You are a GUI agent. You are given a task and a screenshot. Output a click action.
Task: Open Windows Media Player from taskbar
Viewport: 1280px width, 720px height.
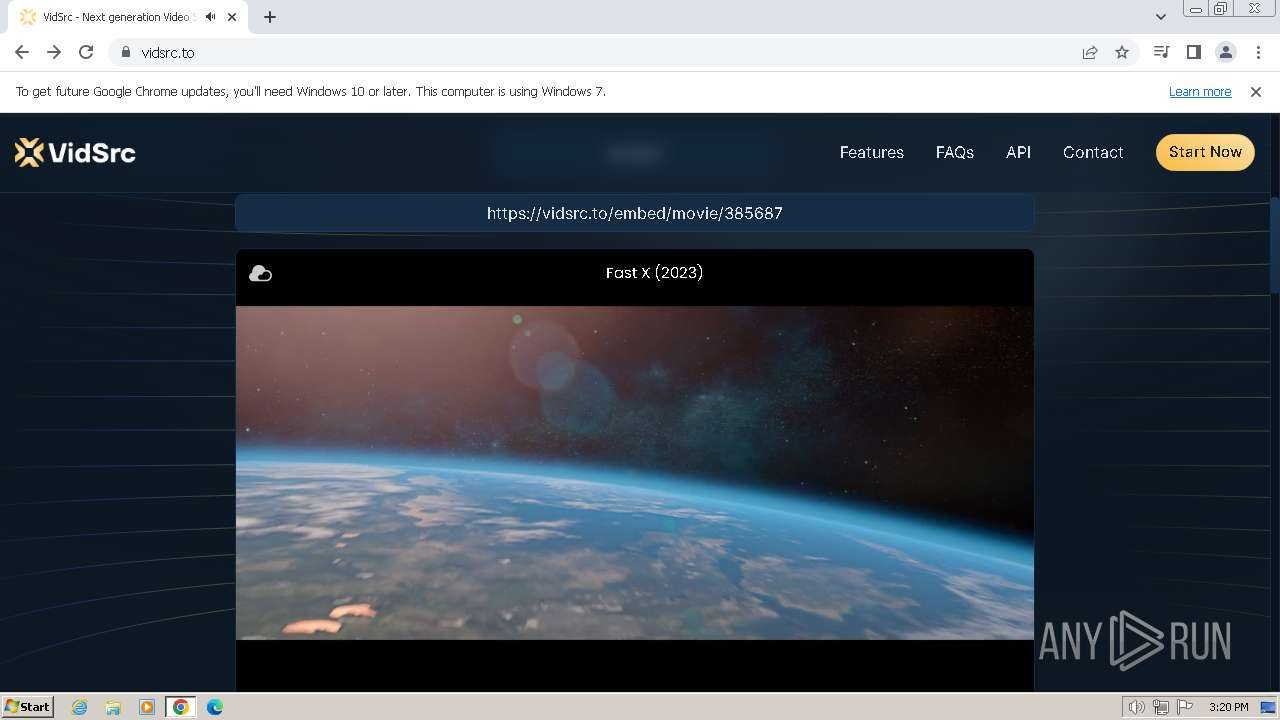(147, 707)
